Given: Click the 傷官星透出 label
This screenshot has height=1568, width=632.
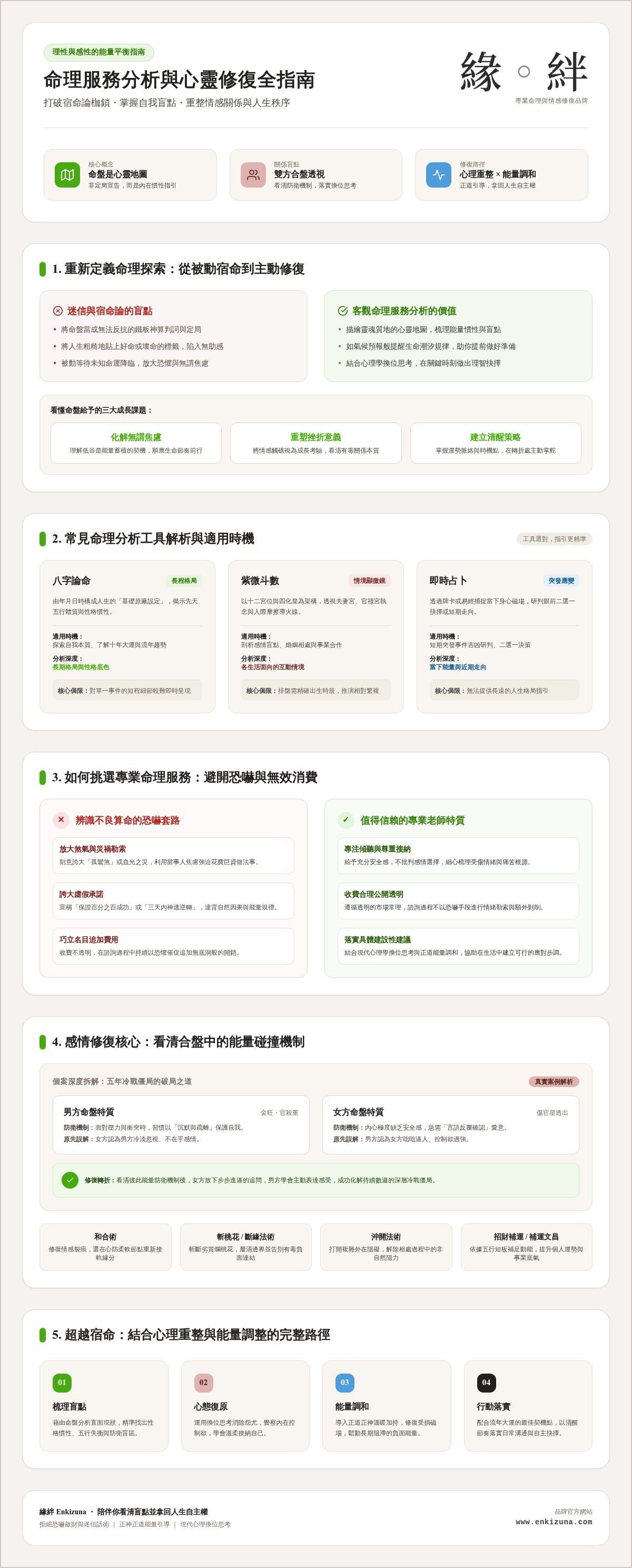Looking at the screenshot, I should [x=552, y=1113].
